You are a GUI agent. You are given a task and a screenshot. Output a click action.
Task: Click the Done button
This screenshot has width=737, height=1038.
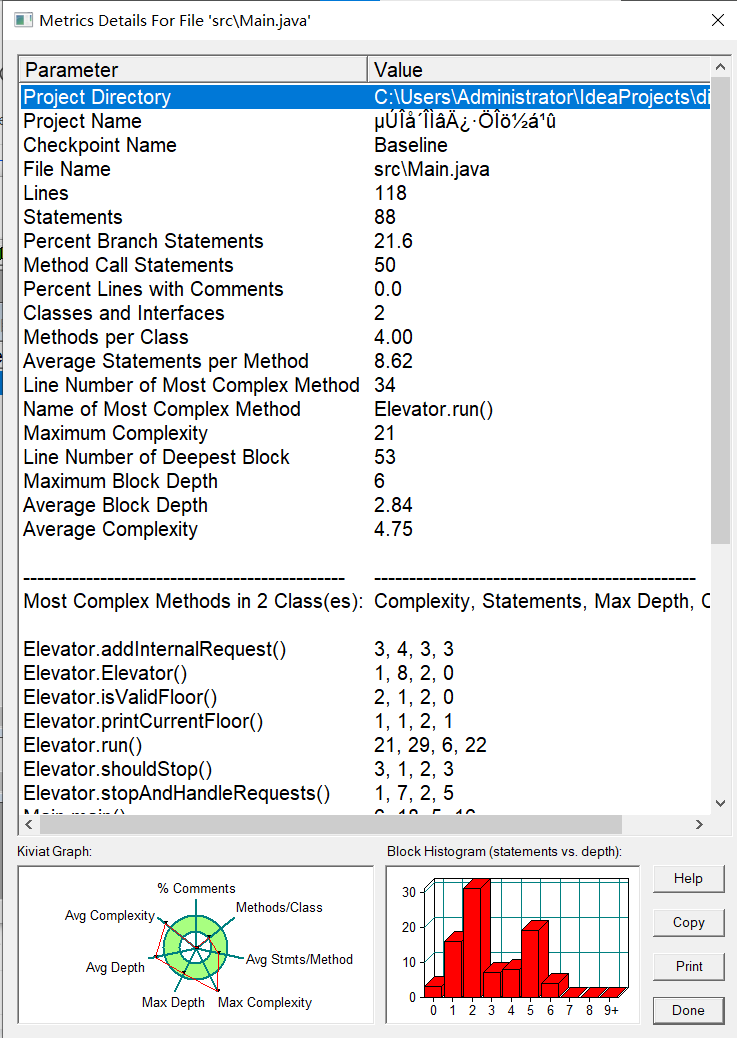(x=688, y=1010)
